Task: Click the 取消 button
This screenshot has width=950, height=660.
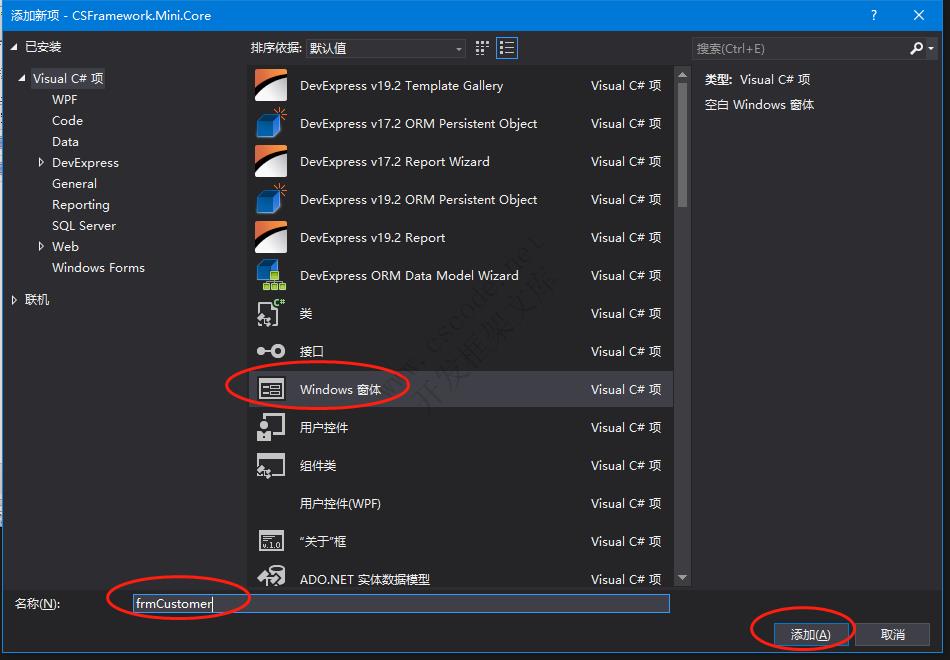Action: pos(892,632)
